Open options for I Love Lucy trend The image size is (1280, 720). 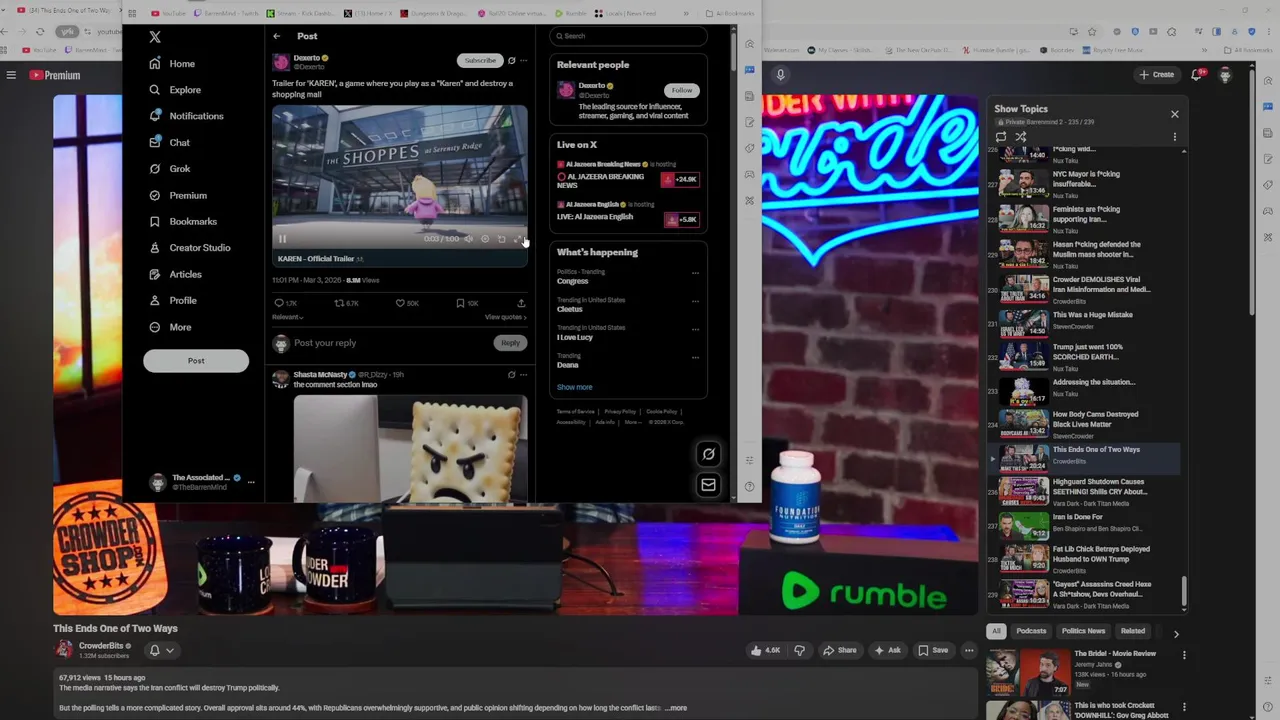coord(695,329)
